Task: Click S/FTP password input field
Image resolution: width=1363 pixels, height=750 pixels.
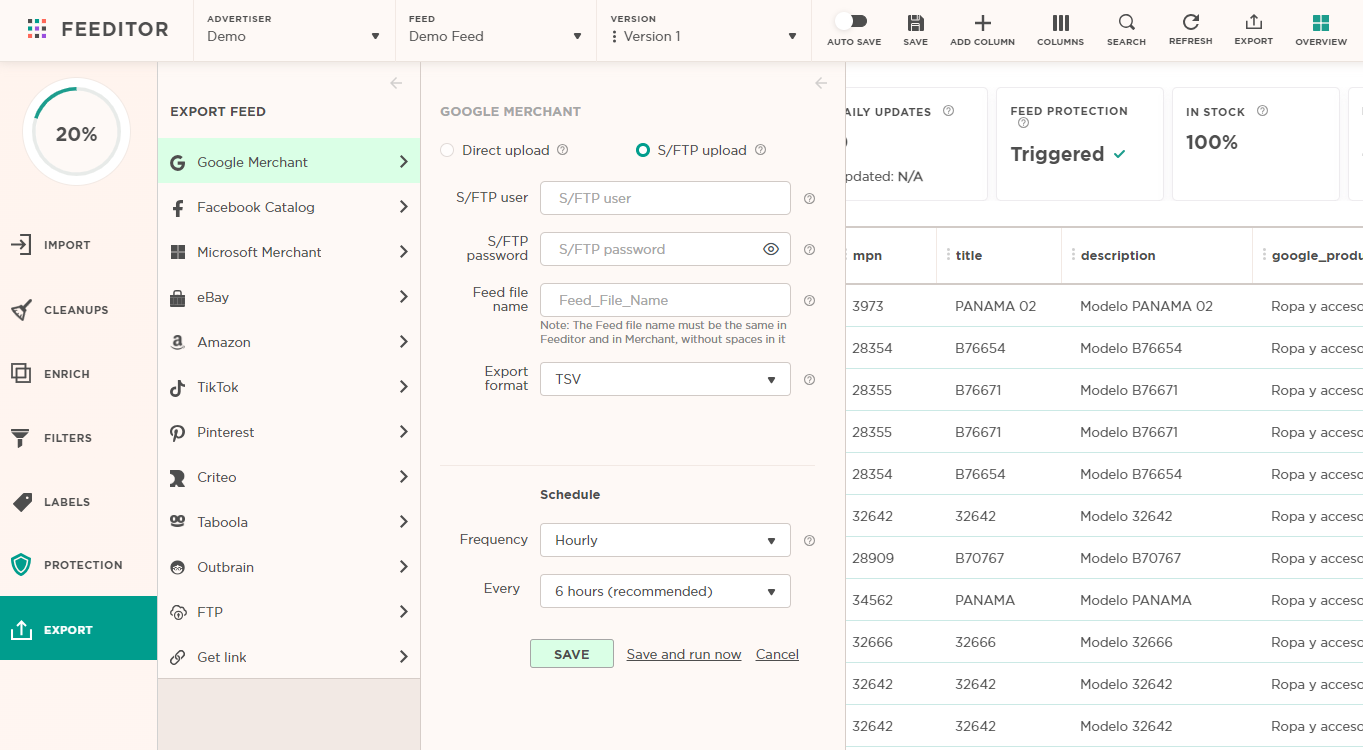Action: pos(665,249)
